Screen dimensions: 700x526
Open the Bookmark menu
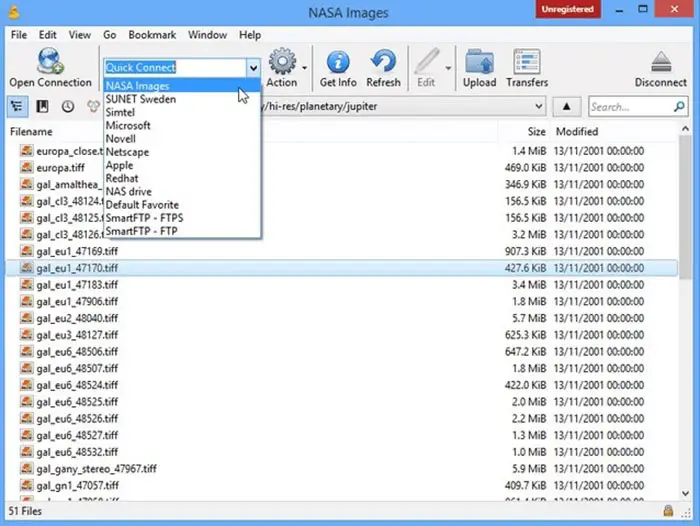152,35
